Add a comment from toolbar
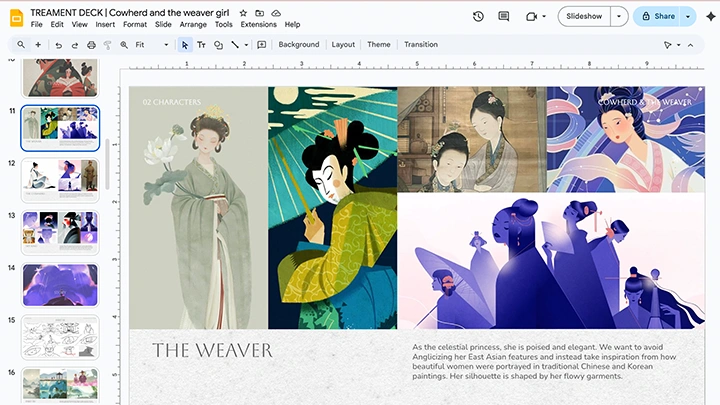The image size is (720, 405). [261, 45]
